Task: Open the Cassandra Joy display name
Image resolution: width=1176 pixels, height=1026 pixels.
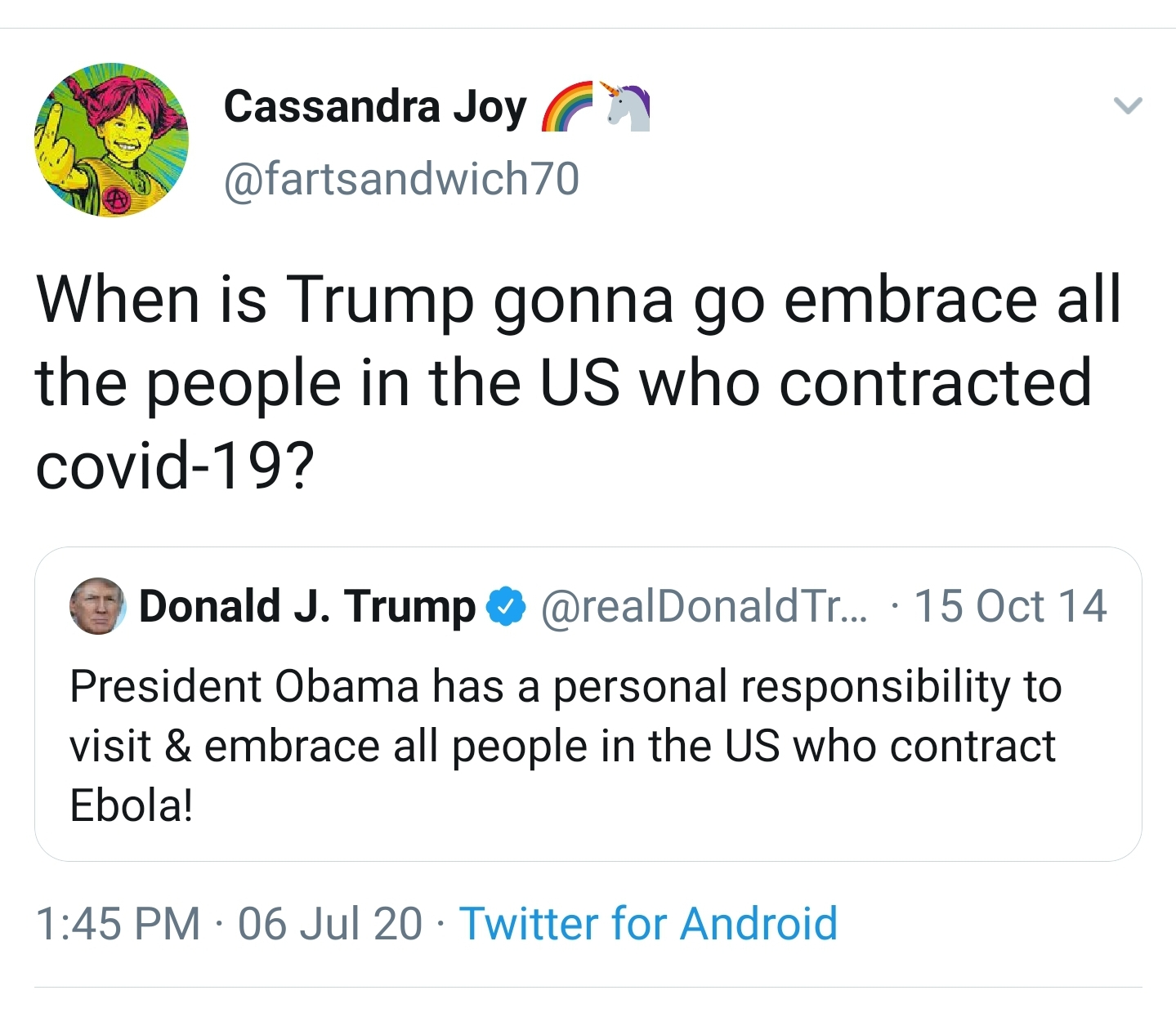Action: [375, 107]
